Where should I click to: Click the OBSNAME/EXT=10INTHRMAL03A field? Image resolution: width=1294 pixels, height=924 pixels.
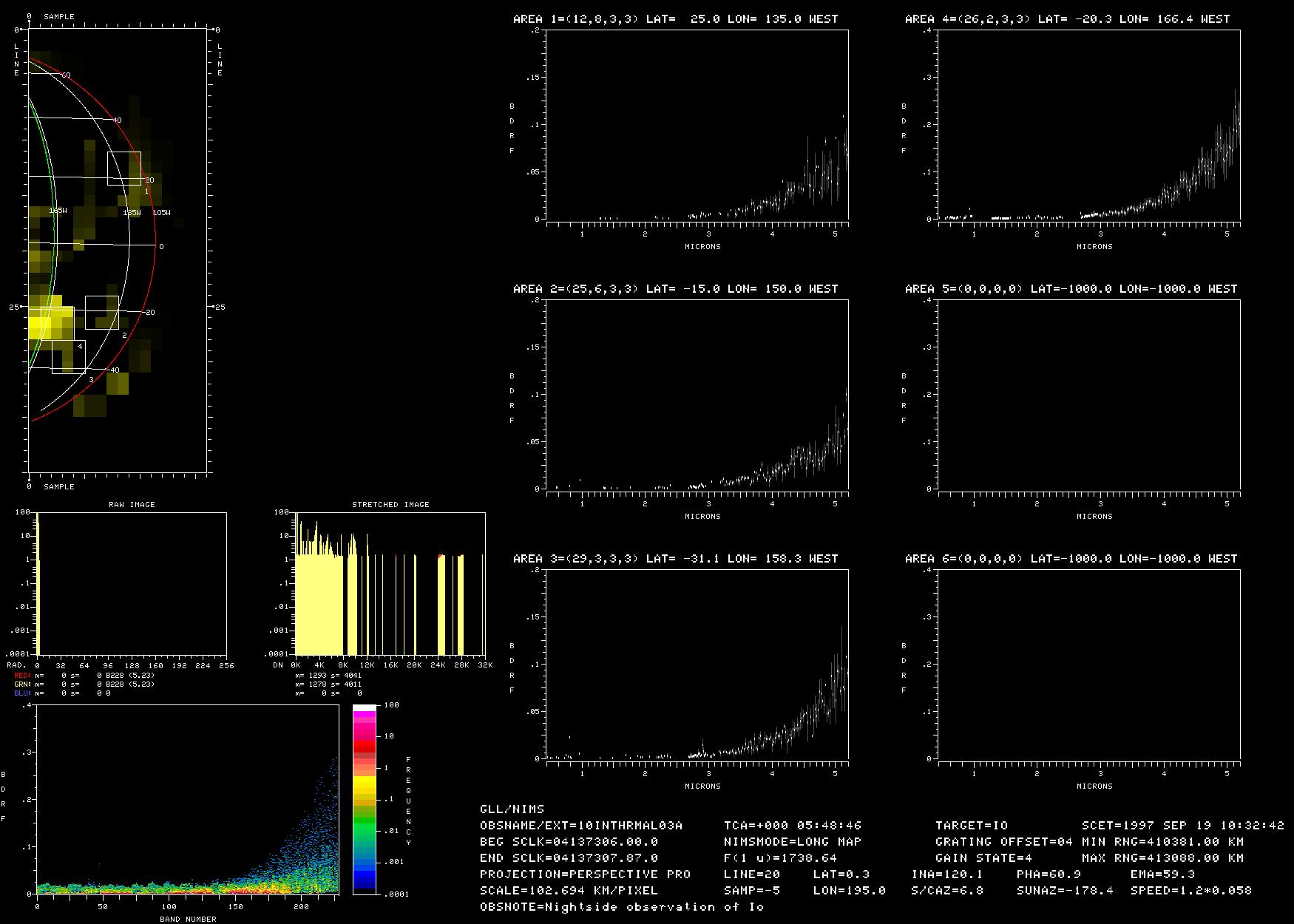tap(581, 826)
